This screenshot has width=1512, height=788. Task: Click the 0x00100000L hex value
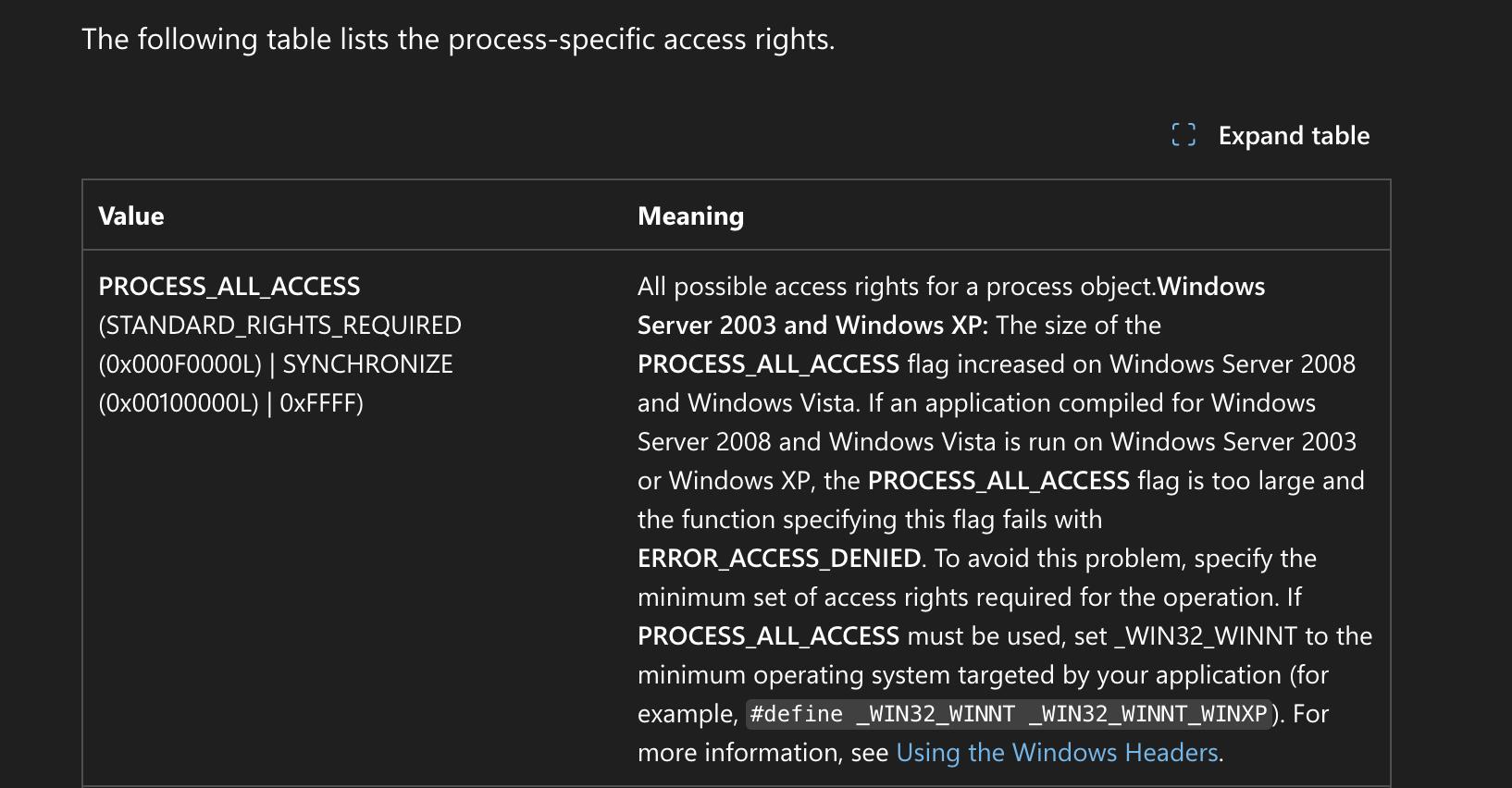pyautogui.click(x=180, y=403)
